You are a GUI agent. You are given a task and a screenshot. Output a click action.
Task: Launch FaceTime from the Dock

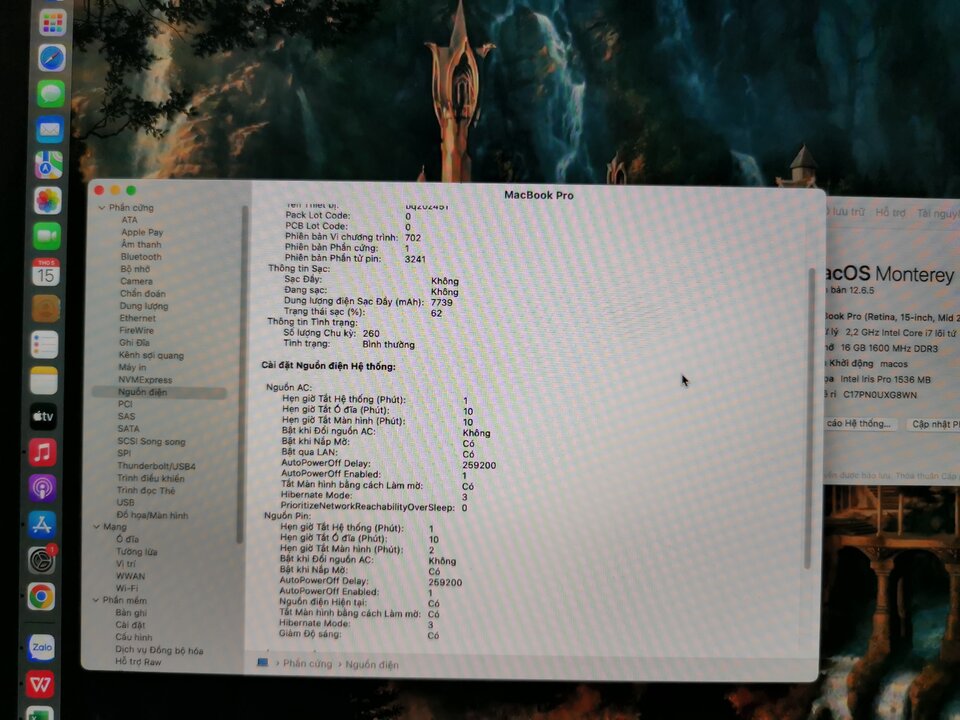47,236
